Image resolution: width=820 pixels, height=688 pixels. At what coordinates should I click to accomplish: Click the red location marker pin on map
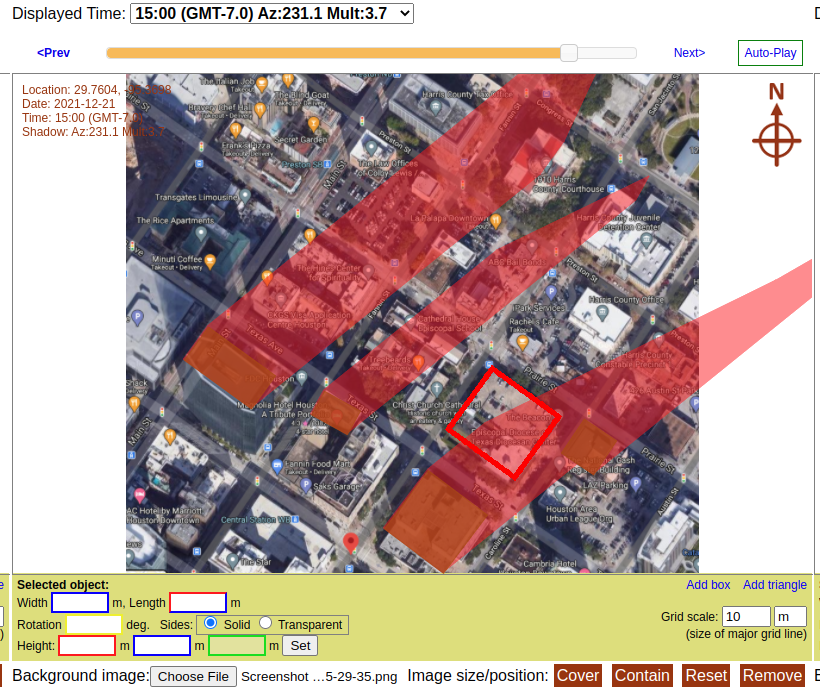pos(350,543)
